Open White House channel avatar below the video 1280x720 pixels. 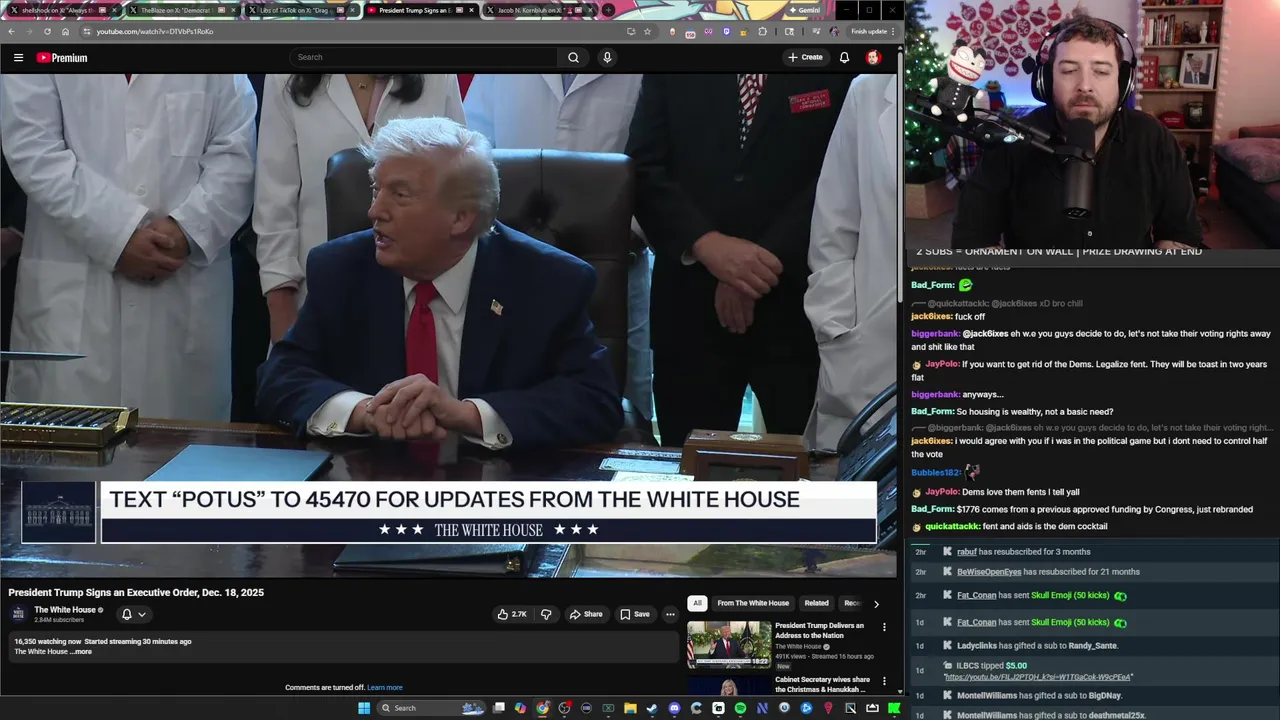coord(18,613)
